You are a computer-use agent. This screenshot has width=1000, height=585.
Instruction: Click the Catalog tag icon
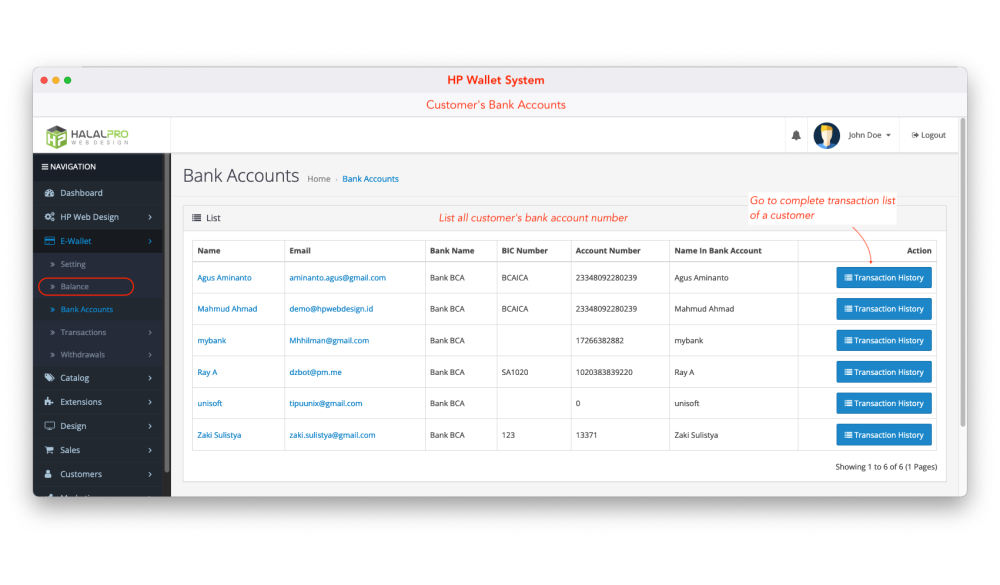(x=50, y=378)
